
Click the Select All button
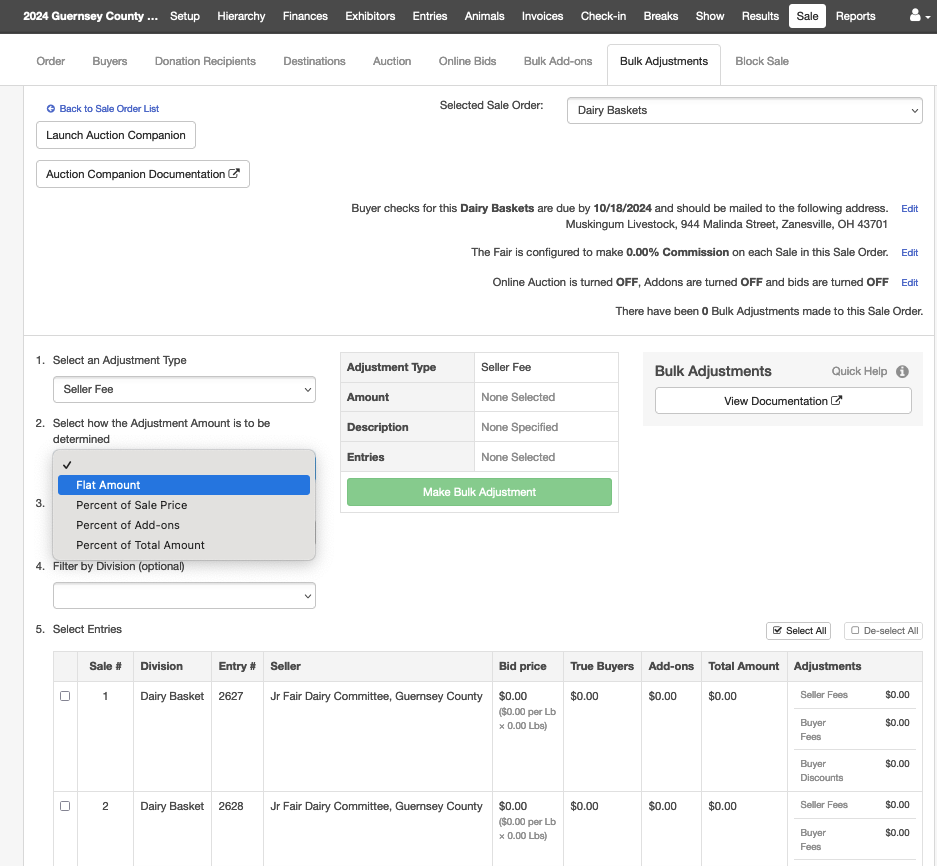[x=798, y=631]
